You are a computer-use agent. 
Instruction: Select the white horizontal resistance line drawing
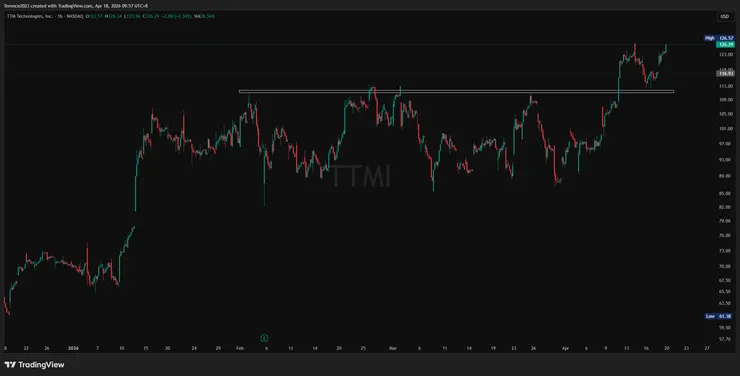click(x=456, y=92)
